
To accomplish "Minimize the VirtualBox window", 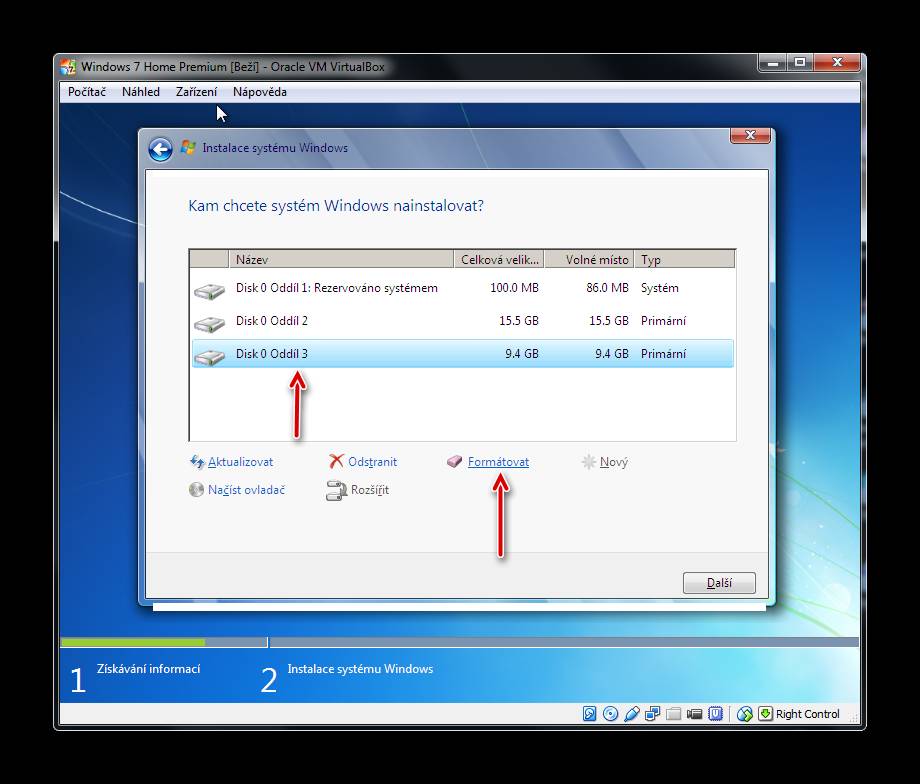I will [x=773, y=62].
